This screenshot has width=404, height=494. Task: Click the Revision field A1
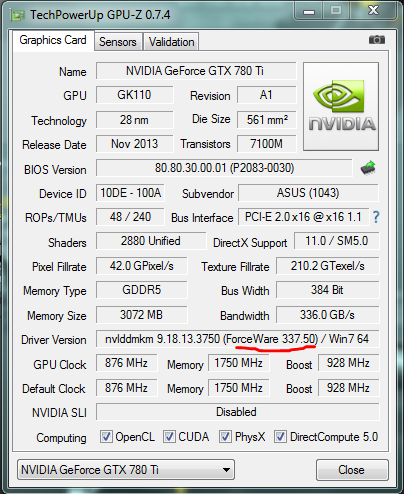pyautogui.click(x=267, y=95)
